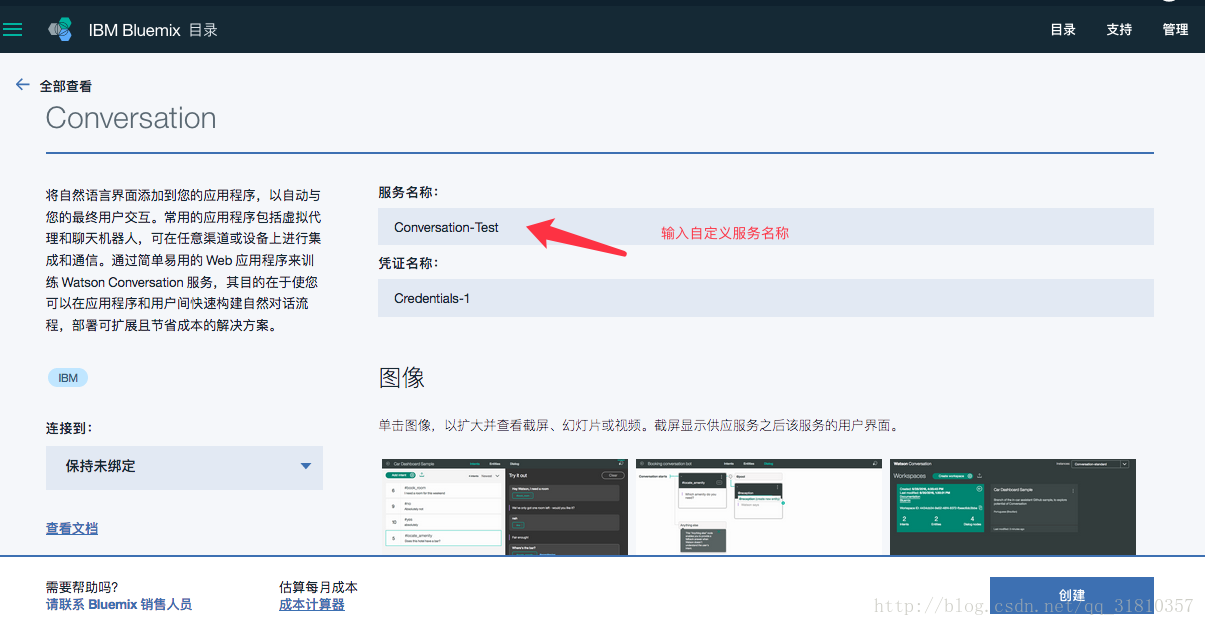Click 请联系 Bluemix 销售人员 link
The image size is (1205, 626).
119,604
